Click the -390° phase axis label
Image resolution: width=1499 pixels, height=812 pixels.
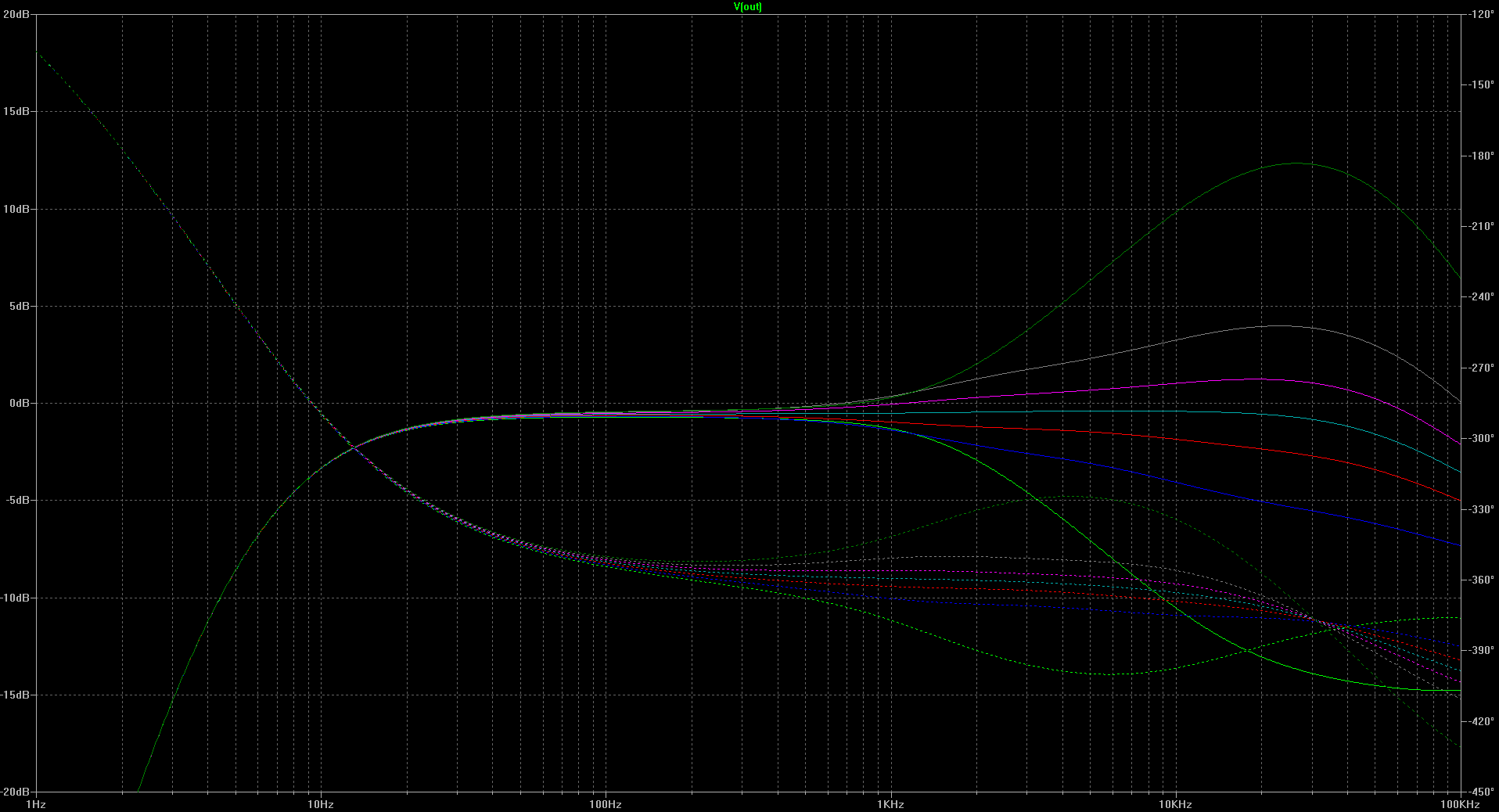(x=1481, y=650)
